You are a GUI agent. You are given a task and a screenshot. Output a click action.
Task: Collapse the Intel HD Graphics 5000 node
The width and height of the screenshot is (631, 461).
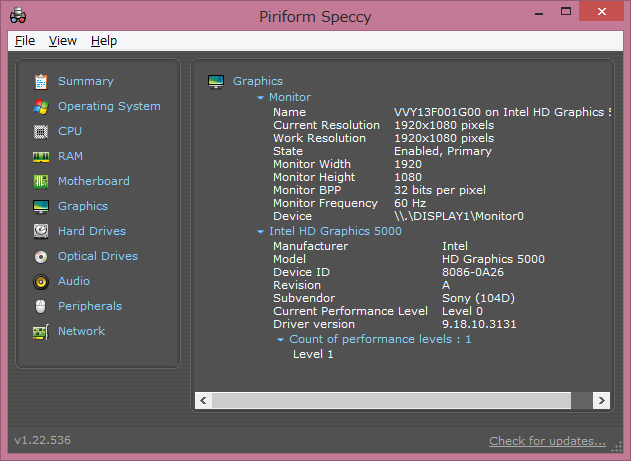(x=260, y=232)
